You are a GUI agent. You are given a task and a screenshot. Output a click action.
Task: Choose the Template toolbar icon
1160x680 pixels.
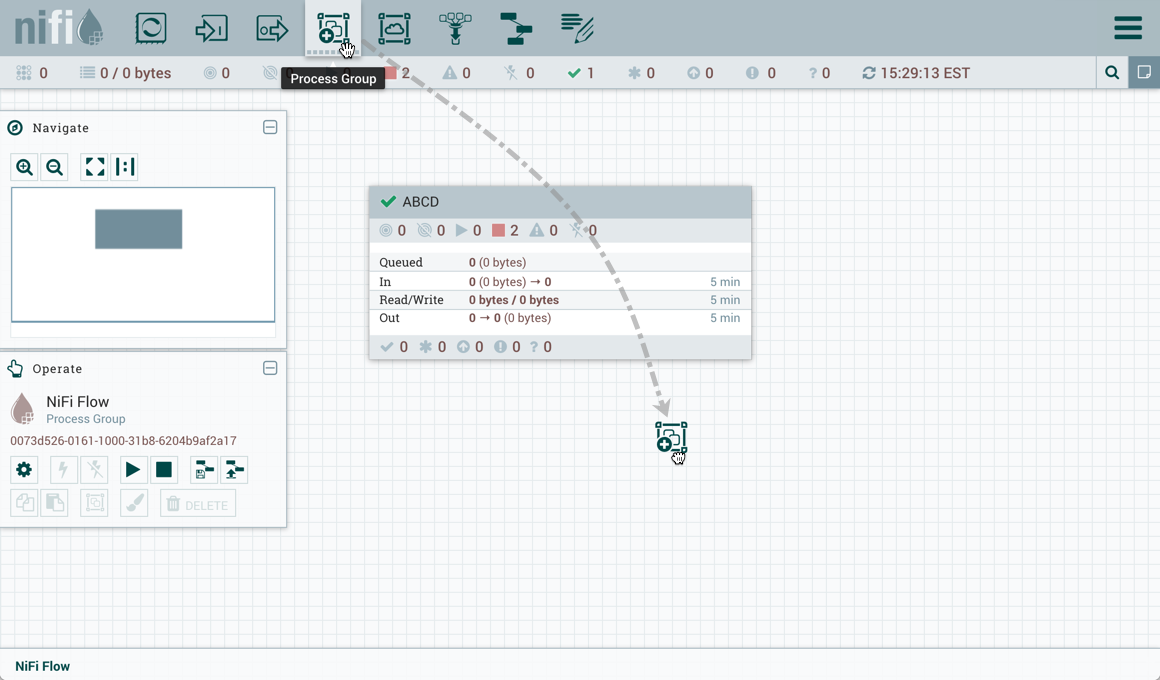coord(516,28)
